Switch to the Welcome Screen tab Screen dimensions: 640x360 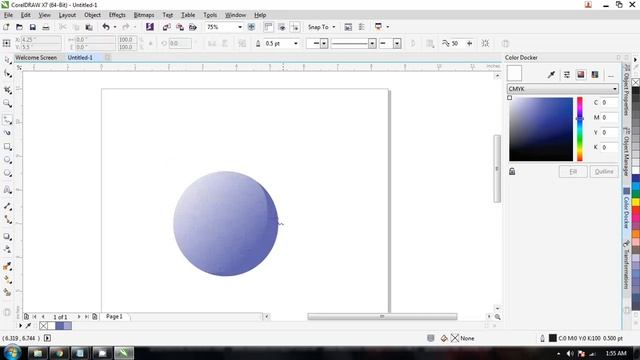(x=36, y=58)
